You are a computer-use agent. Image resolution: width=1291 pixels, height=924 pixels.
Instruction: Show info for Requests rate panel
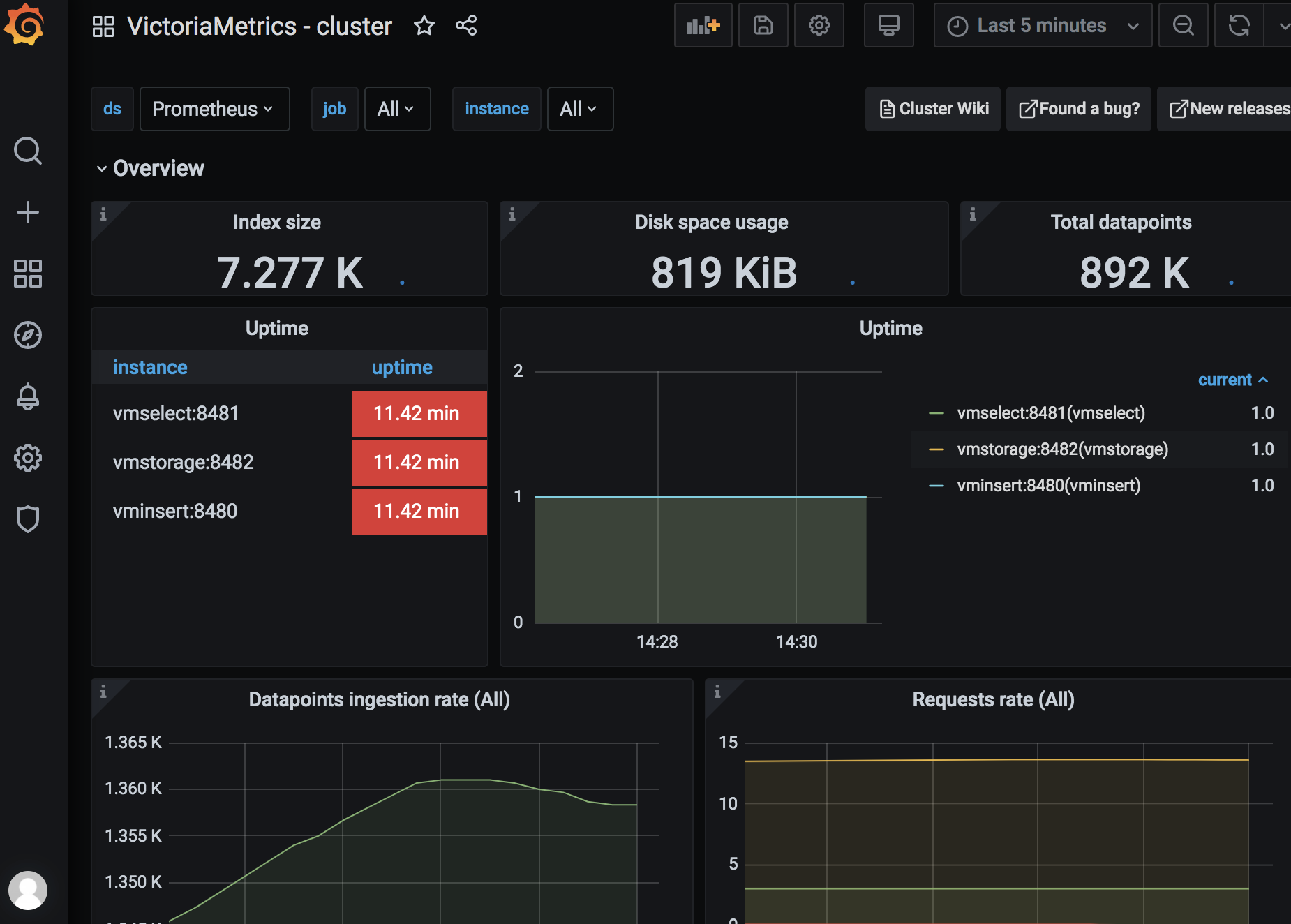[717, 692]
